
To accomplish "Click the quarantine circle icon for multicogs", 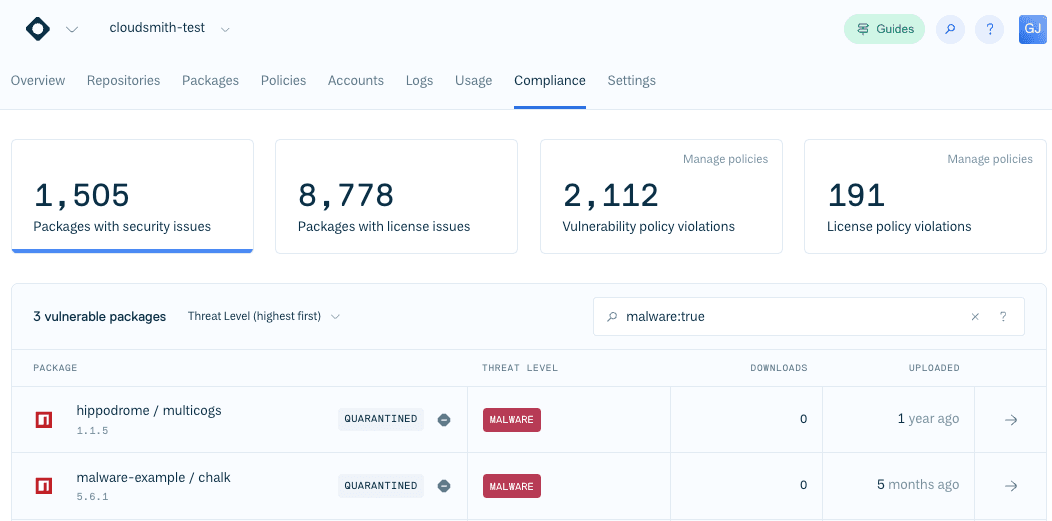I will click(x=443, y=420).
